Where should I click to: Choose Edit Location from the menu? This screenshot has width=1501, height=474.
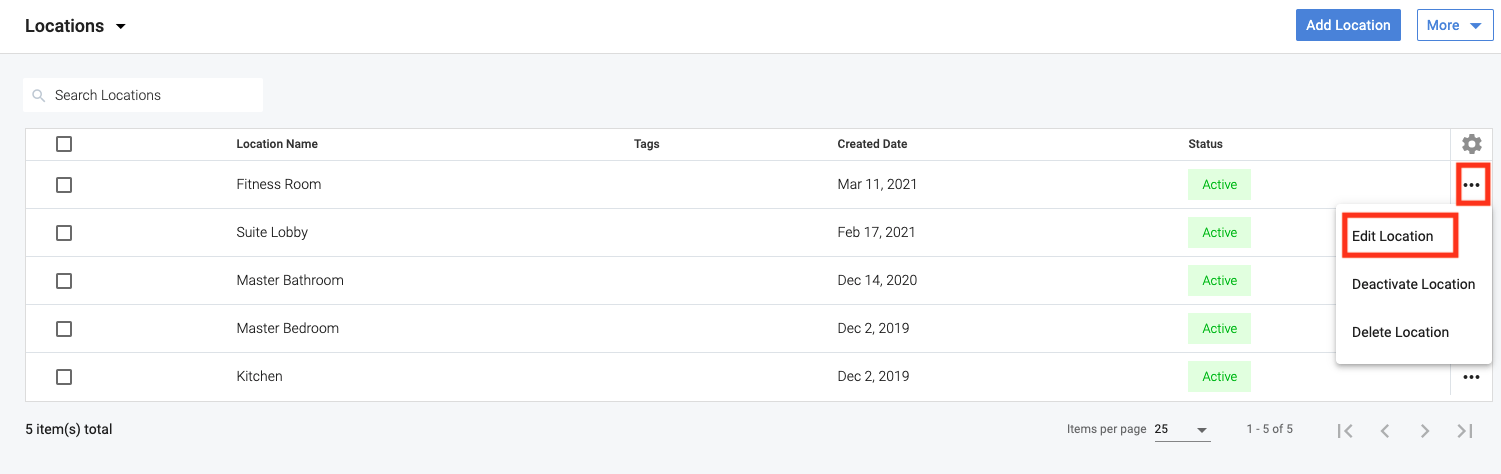[x=1392, y=237]
